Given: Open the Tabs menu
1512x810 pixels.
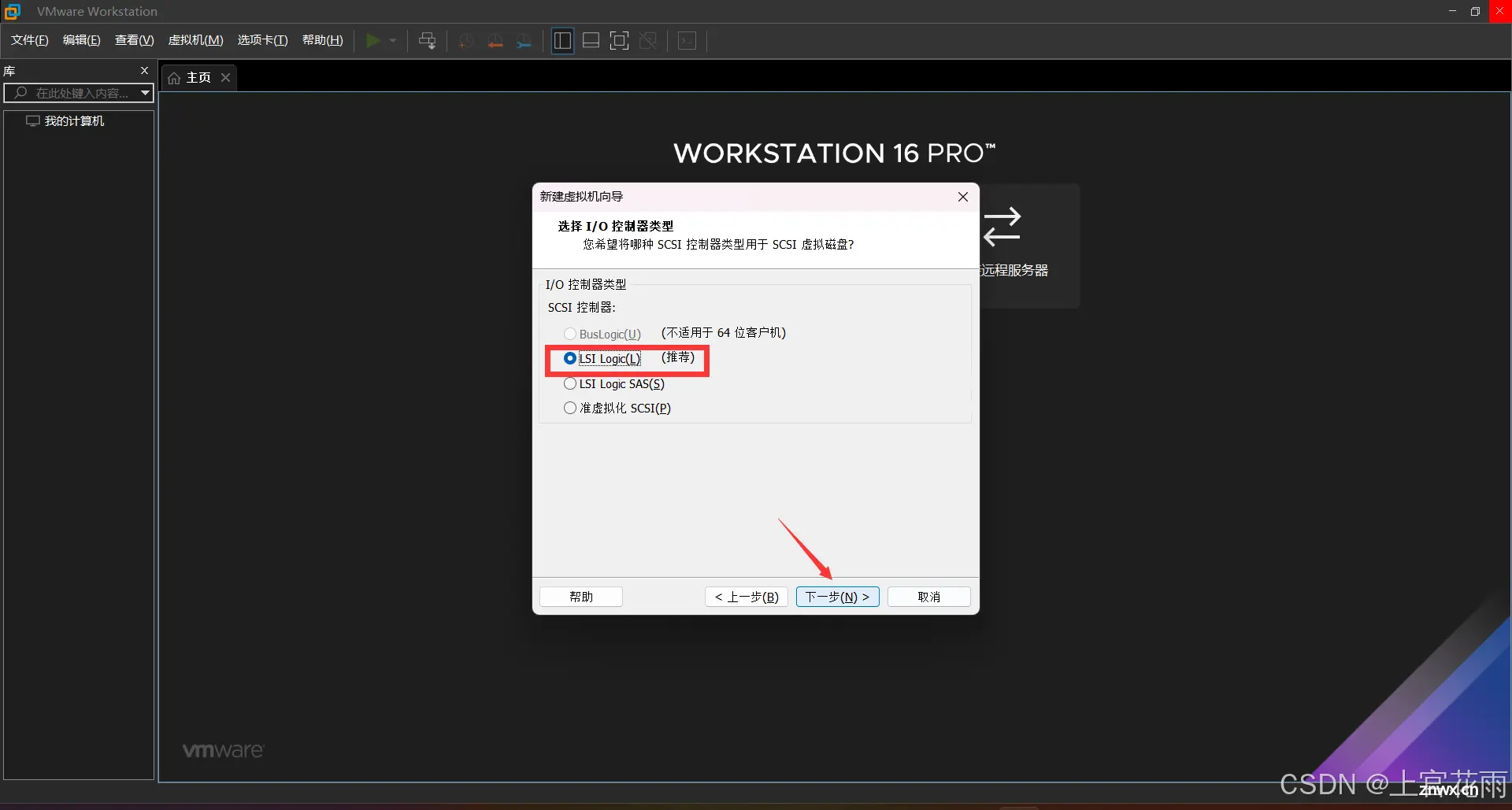Looking at the screenshot, I should [x=262, y=40].
